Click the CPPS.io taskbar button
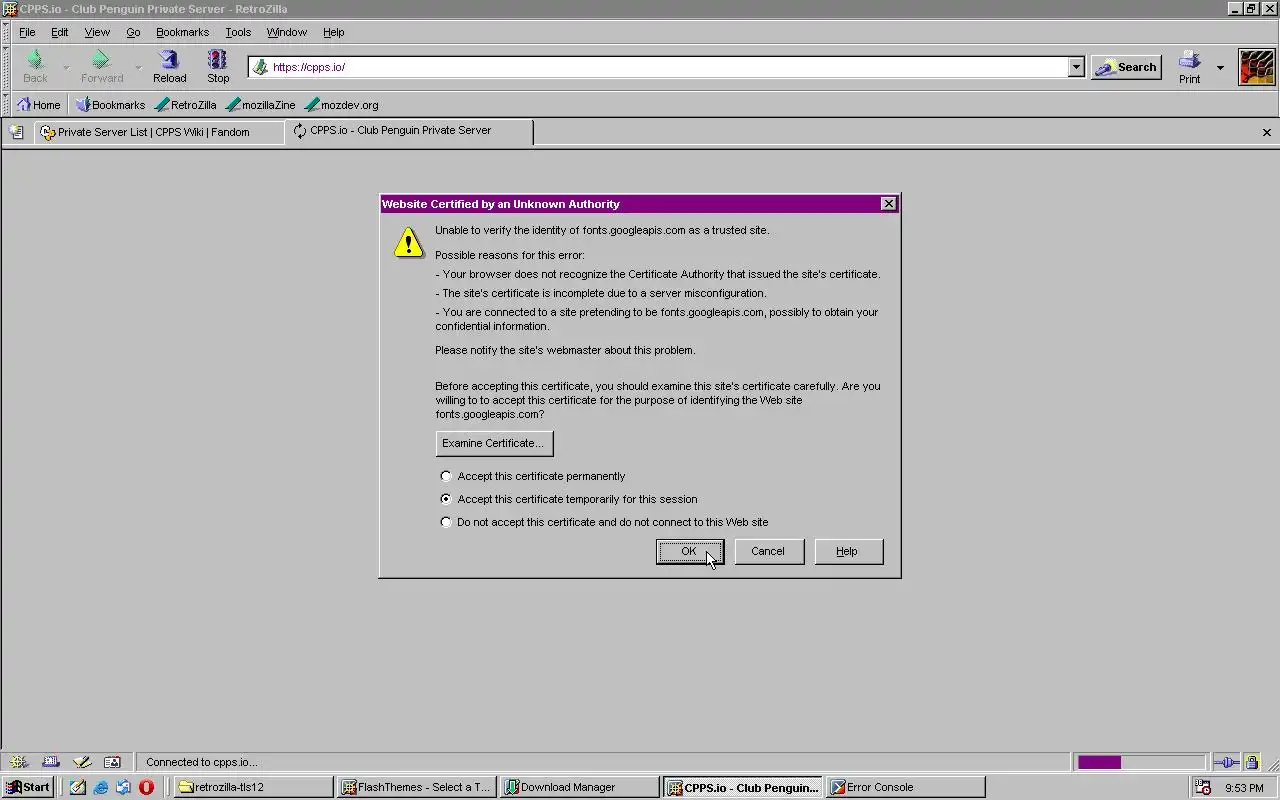1280x800 pixels. point(743,787)
